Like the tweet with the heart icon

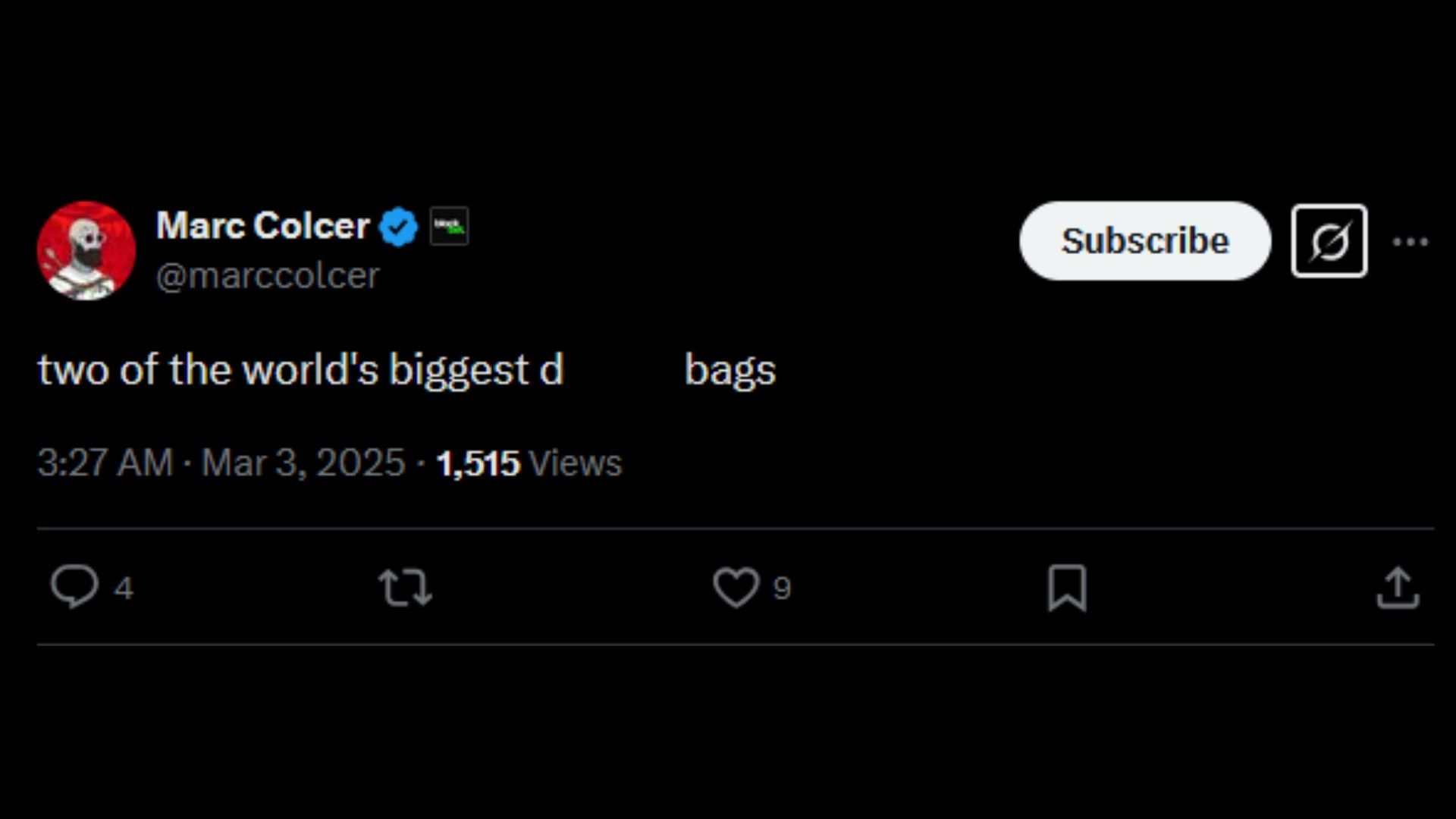[736, 588]
